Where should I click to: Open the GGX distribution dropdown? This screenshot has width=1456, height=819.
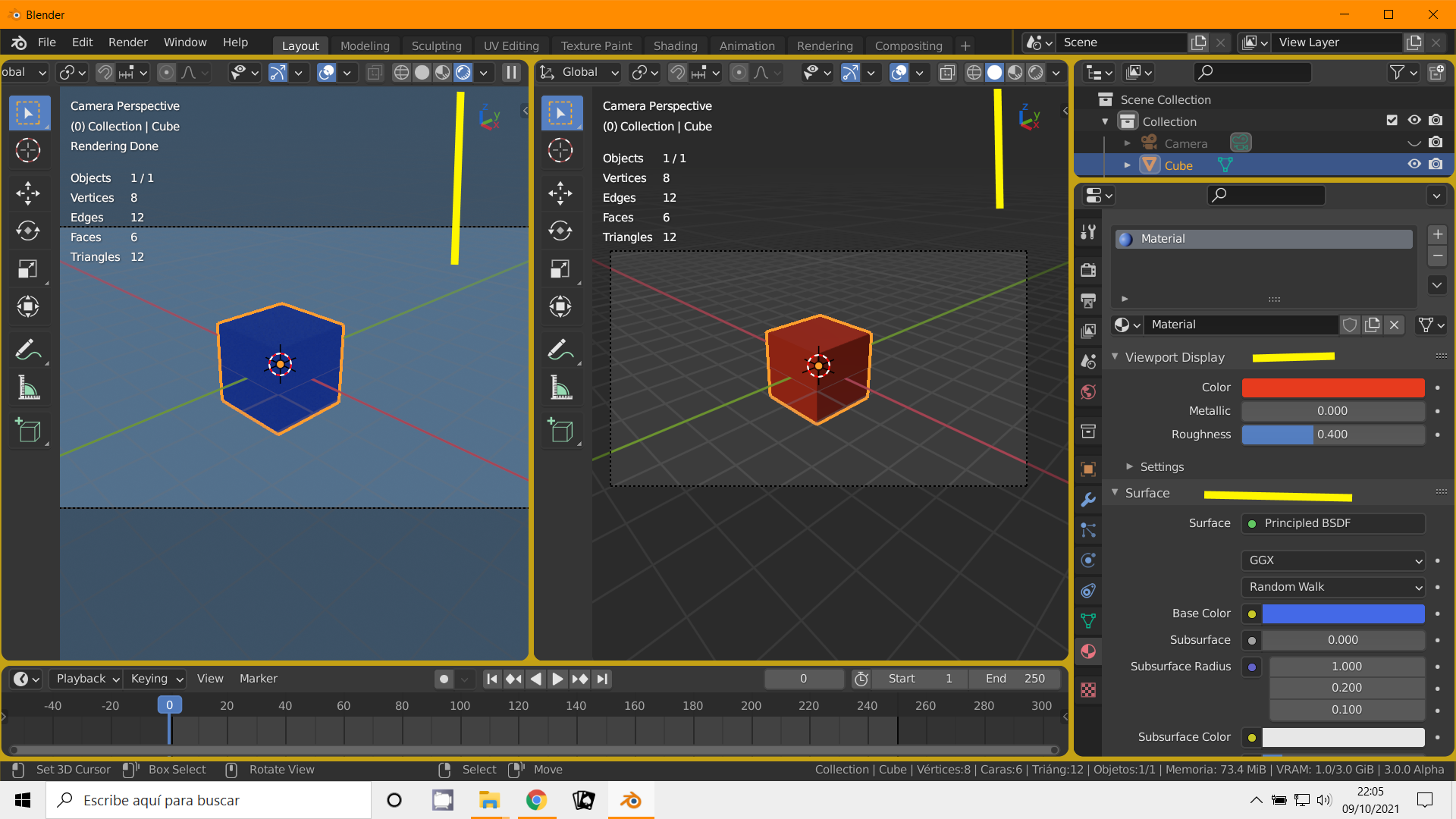coord(1333,560)
